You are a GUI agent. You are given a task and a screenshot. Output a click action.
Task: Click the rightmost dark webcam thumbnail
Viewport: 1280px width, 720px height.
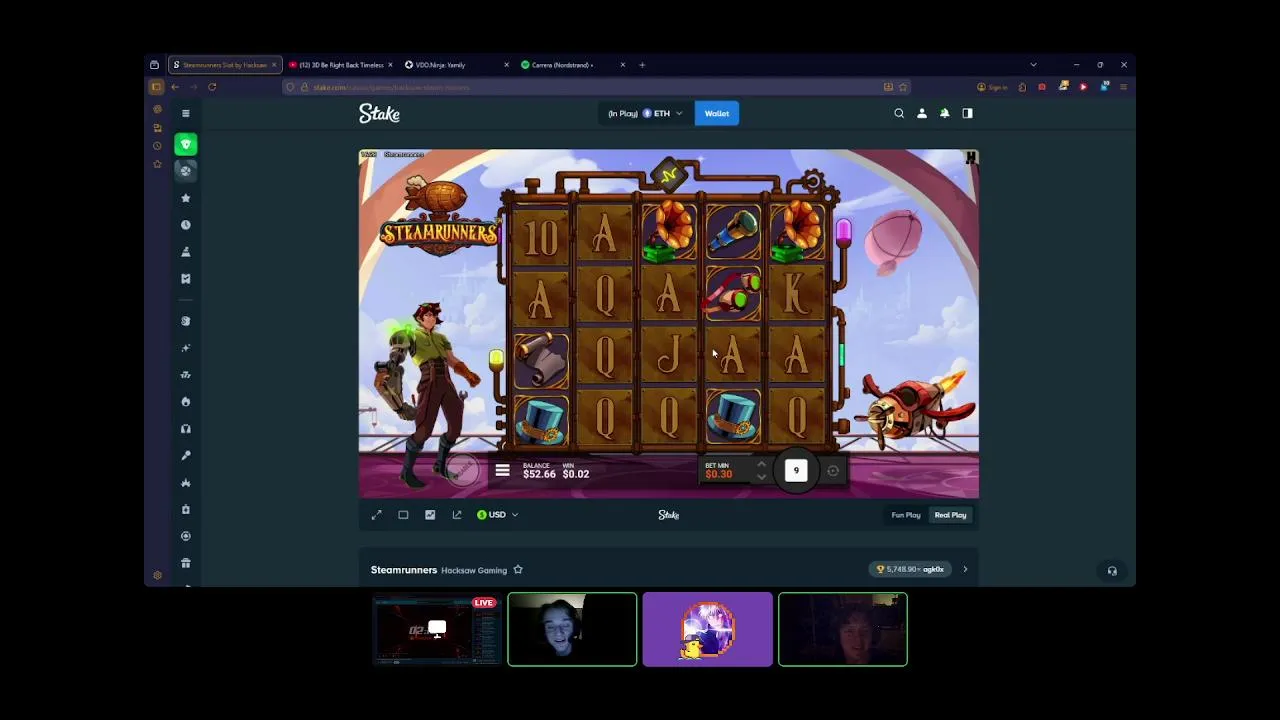point(843,629)
